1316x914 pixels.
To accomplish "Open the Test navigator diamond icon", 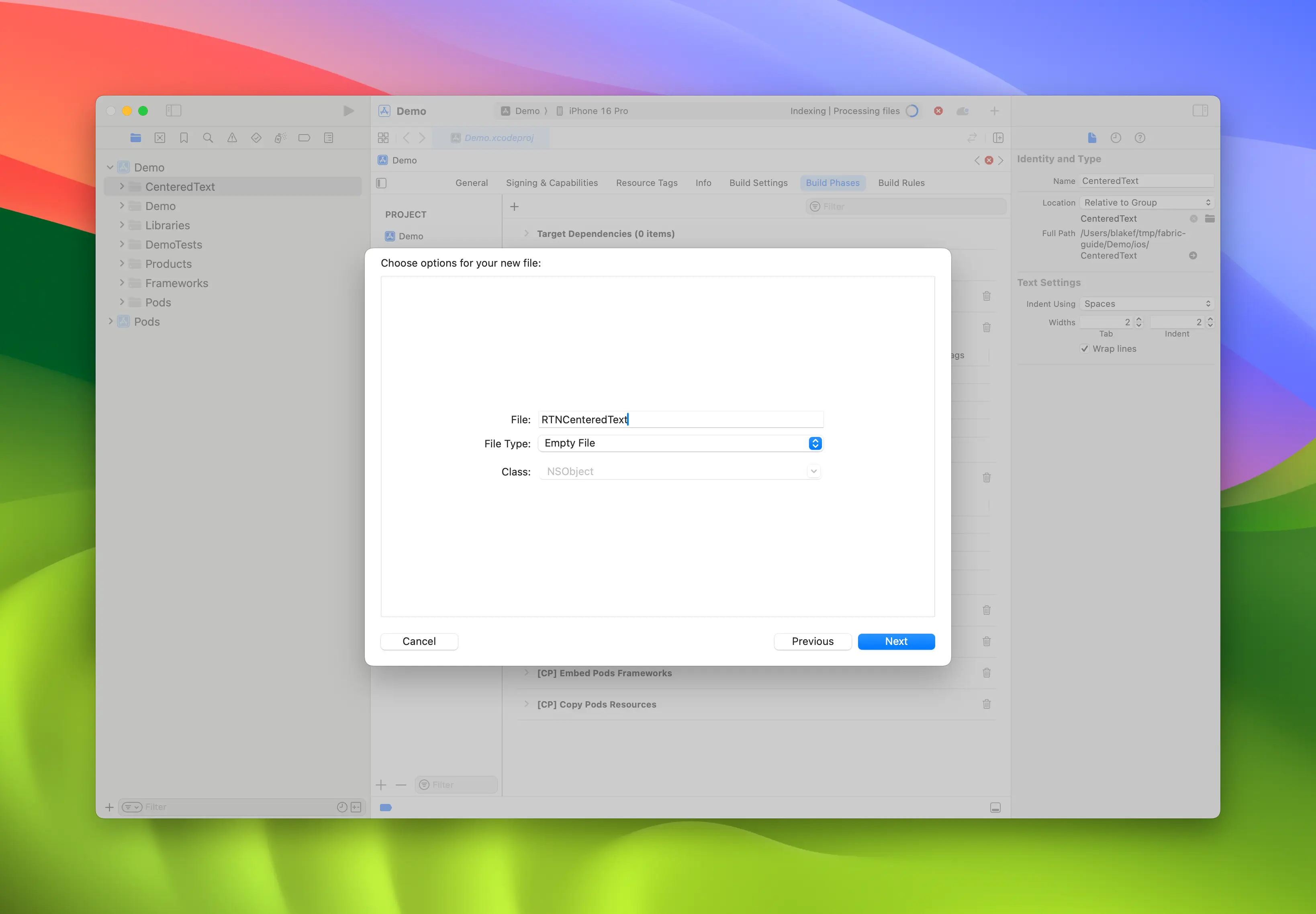I will pos(255,137).
